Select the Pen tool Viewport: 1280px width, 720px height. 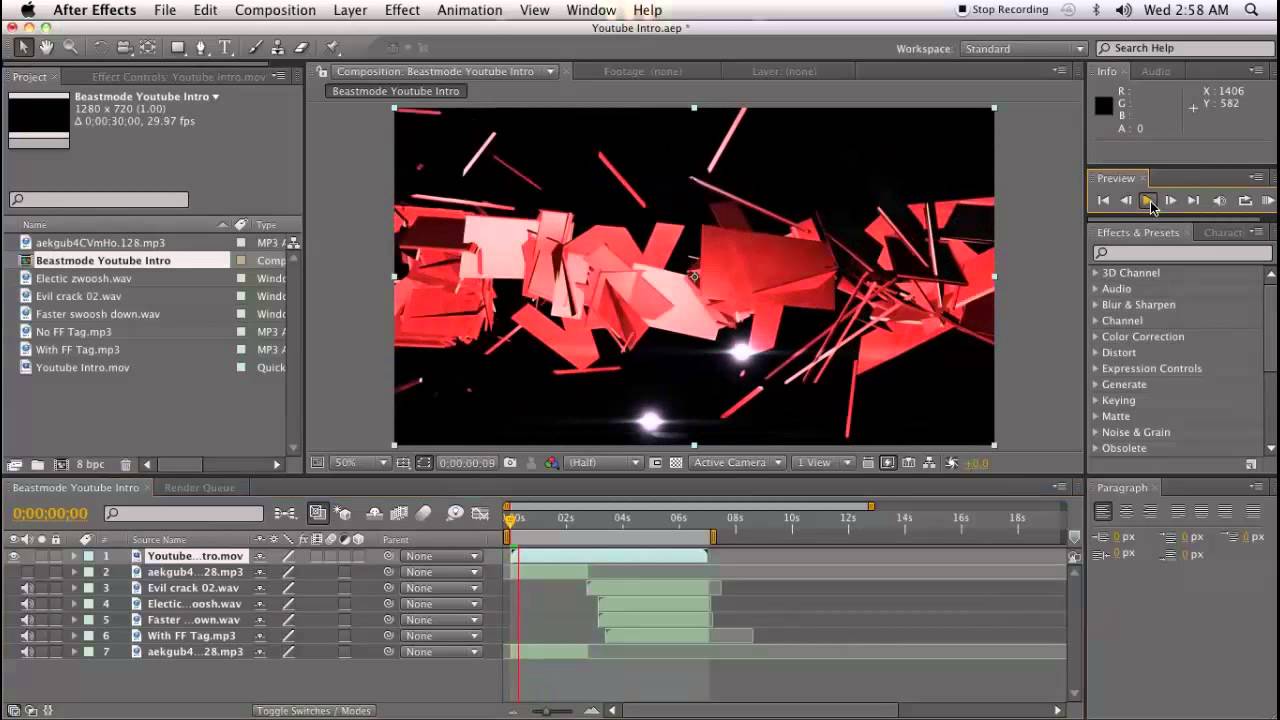pos(201,47)
